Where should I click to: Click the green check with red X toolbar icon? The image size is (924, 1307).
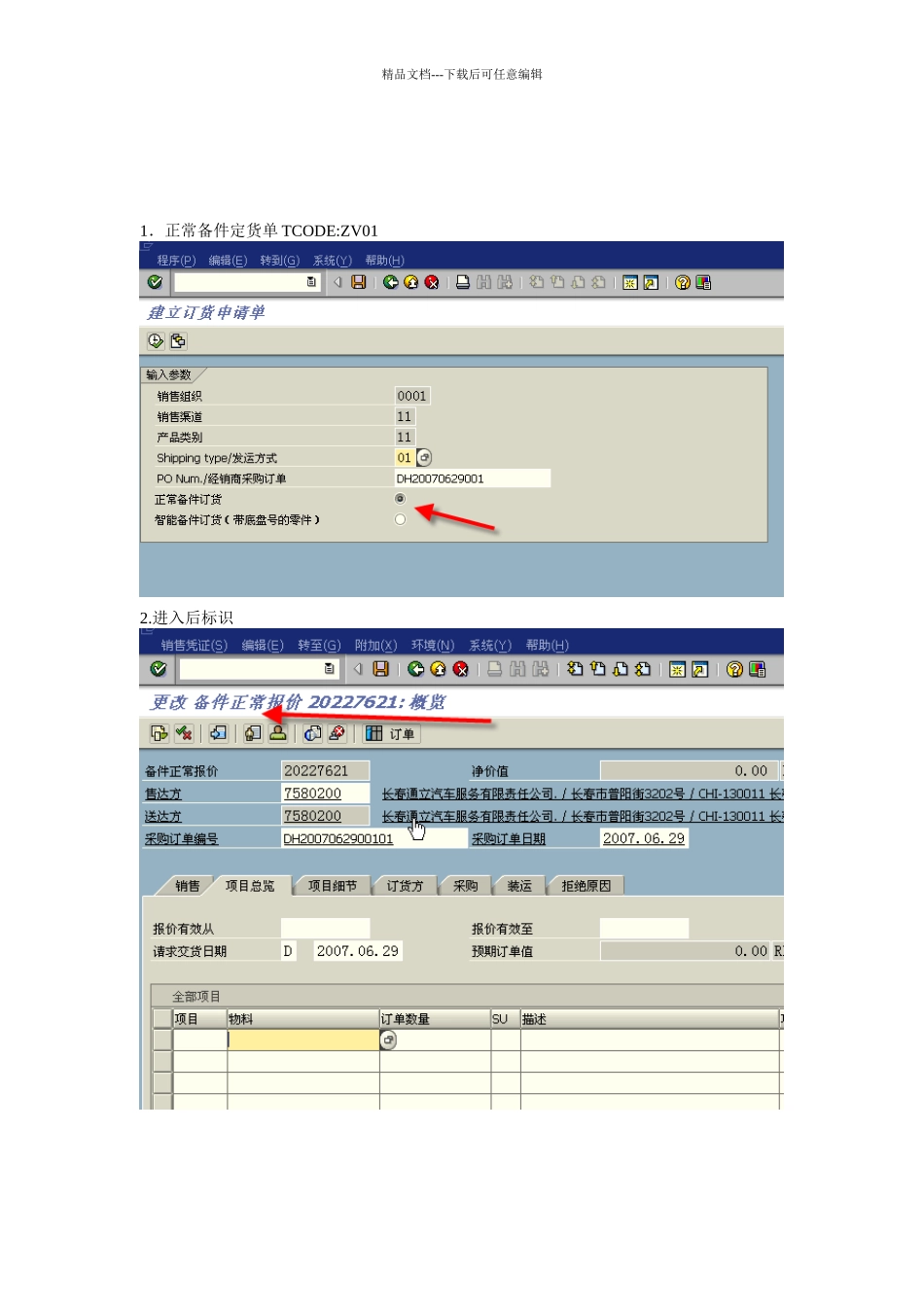(183, 733)
